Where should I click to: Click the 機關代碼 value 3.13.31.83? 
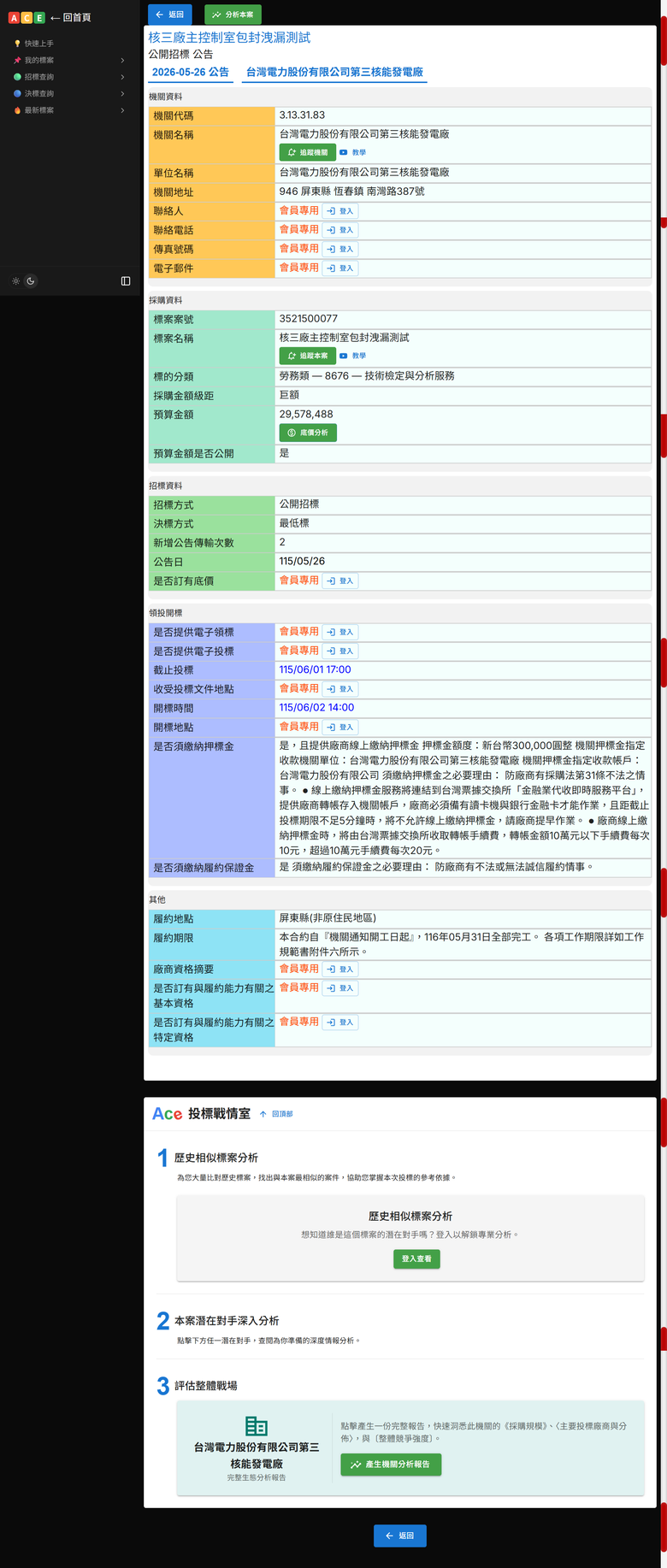(x=302, y=115)
